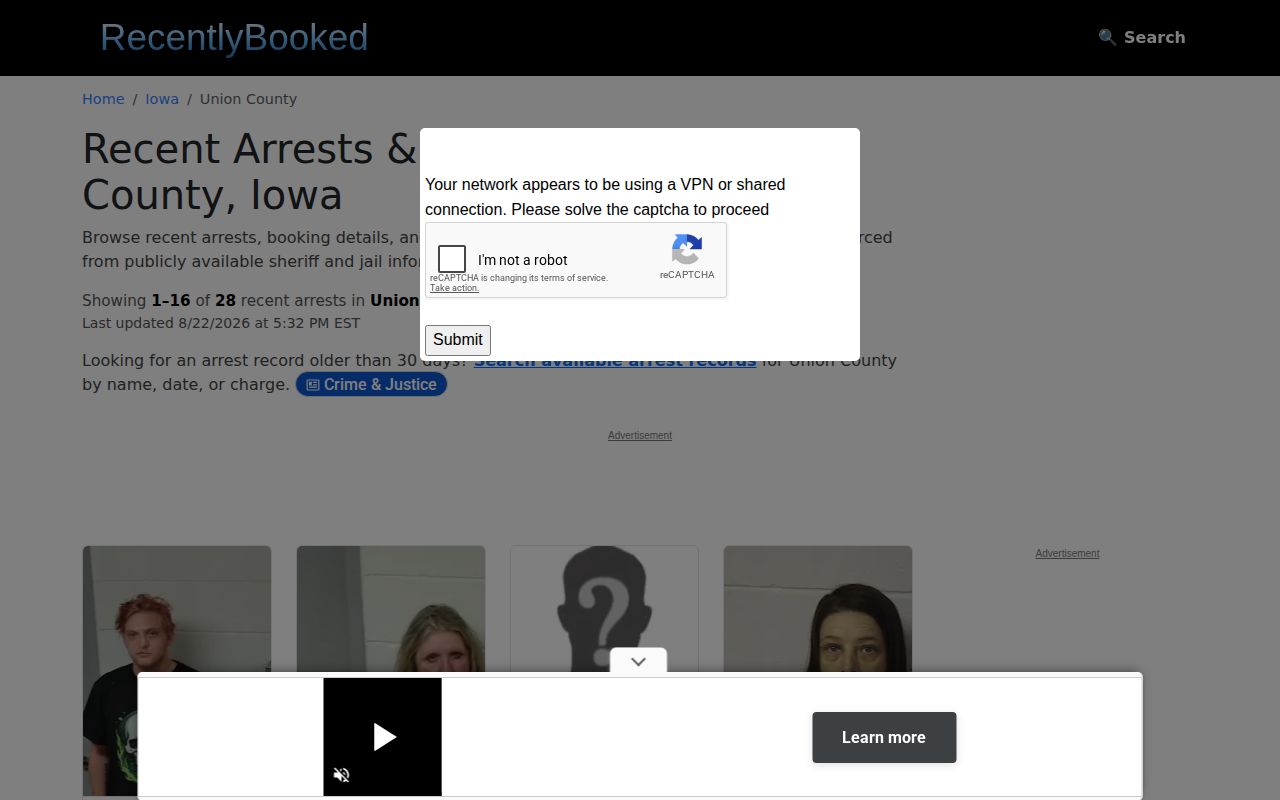Screen dimensions: 1280x800
Task: Open the dark-haired woman's mugshot card
Action: pyautogui.click(x=818, y=609)
